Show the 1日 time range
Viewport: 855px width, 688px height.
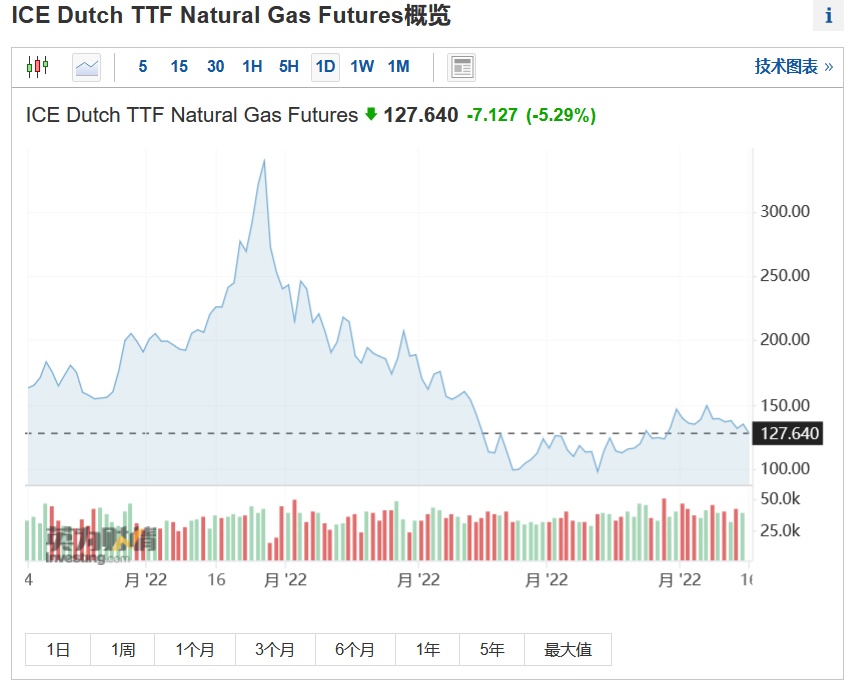coord(58,649)
